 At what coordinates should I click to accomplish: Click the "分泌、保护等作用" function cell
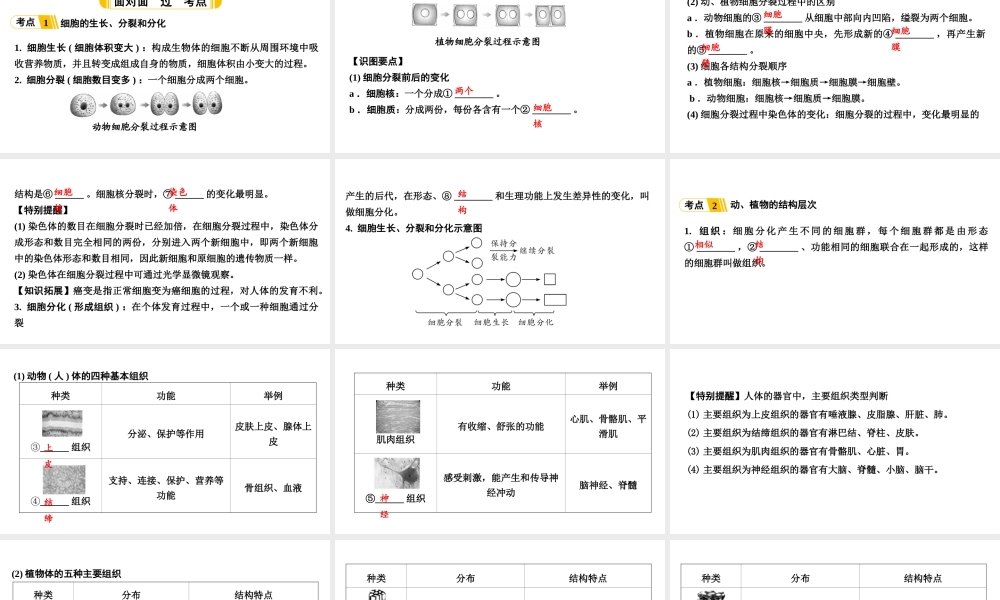166,433
